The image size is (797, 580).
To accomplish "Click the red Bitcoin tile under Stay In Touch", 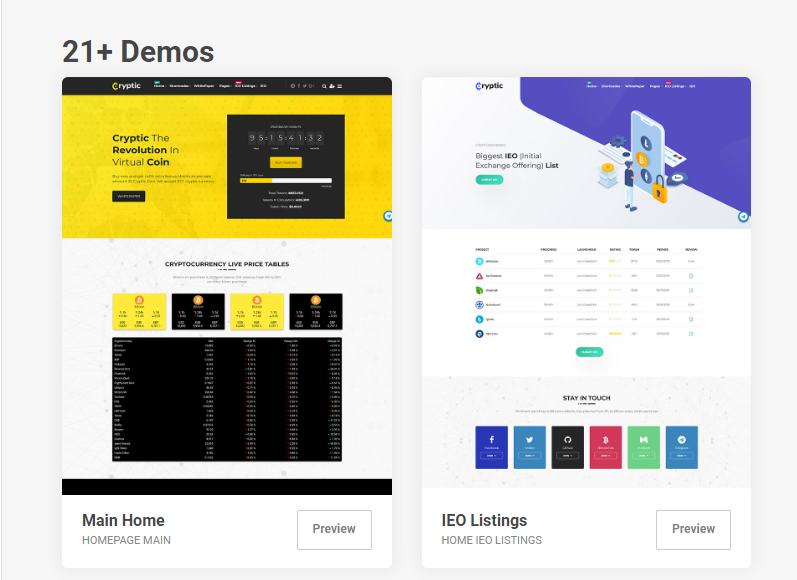I will coord(606,447).
